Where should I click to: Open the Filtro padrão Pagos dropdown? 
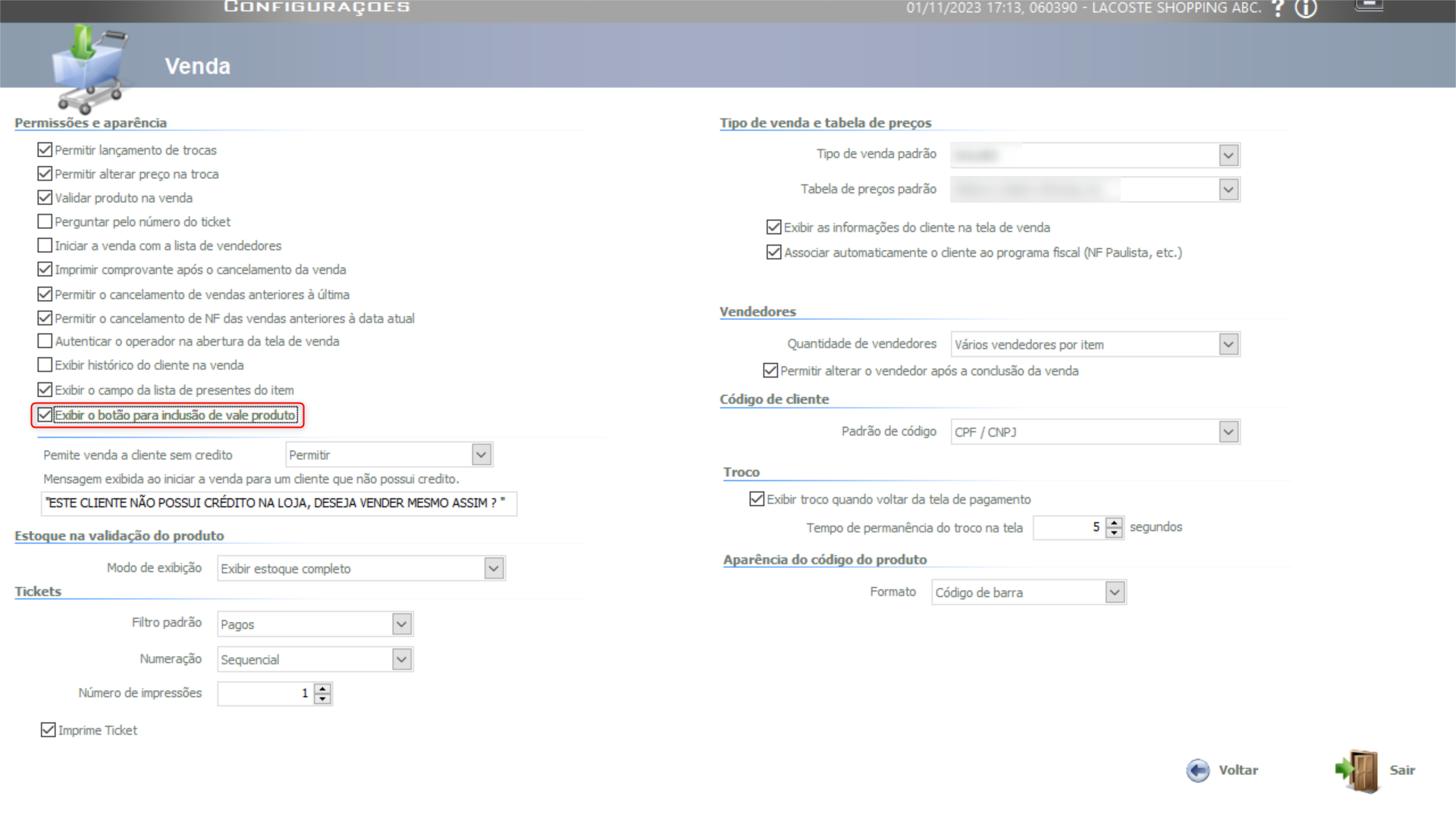tap(402, 624)
